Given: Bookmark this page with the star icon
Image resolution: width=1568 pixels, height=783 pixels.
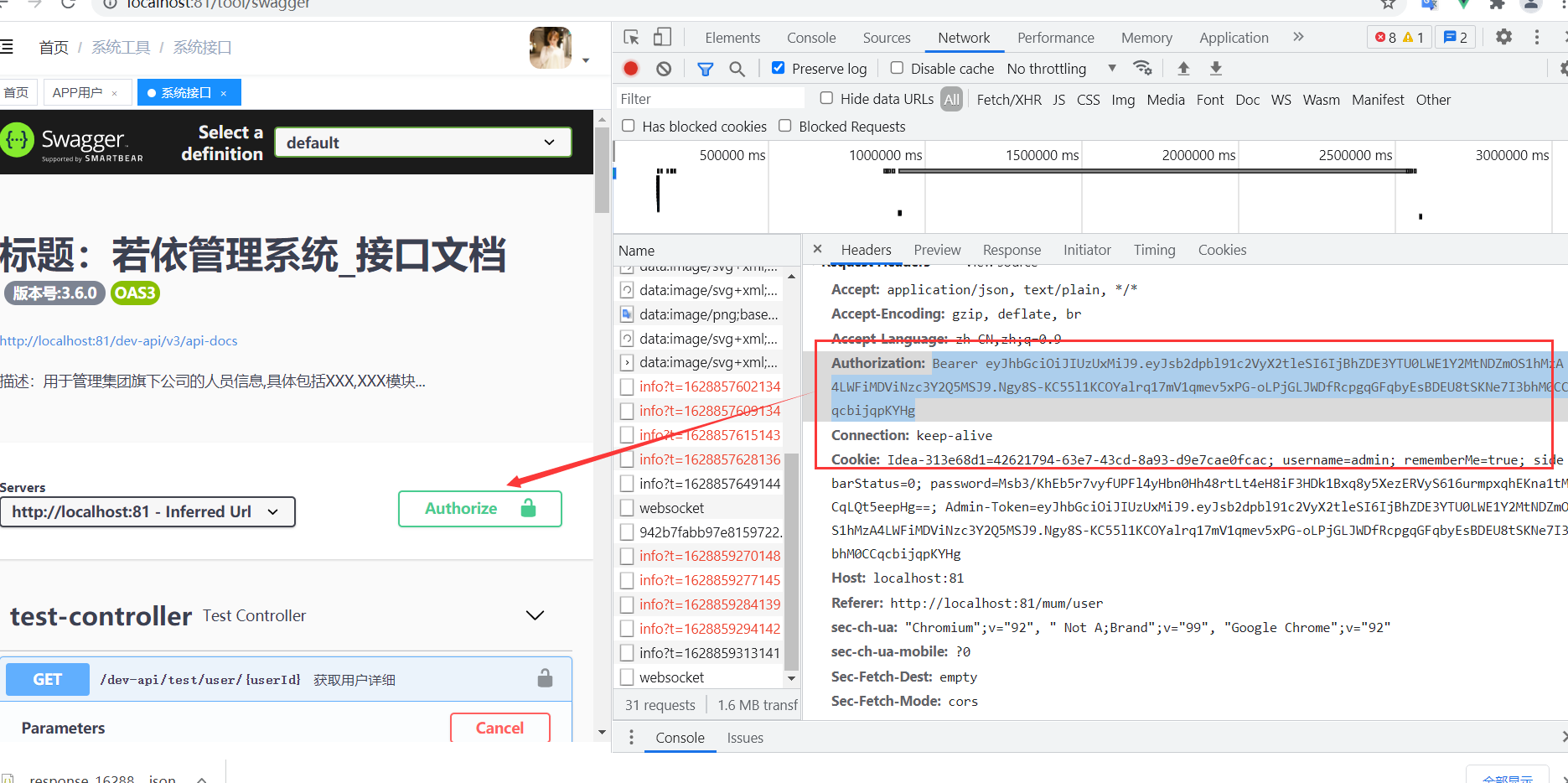Looking at the screenshot, I should click(1389, 4).
